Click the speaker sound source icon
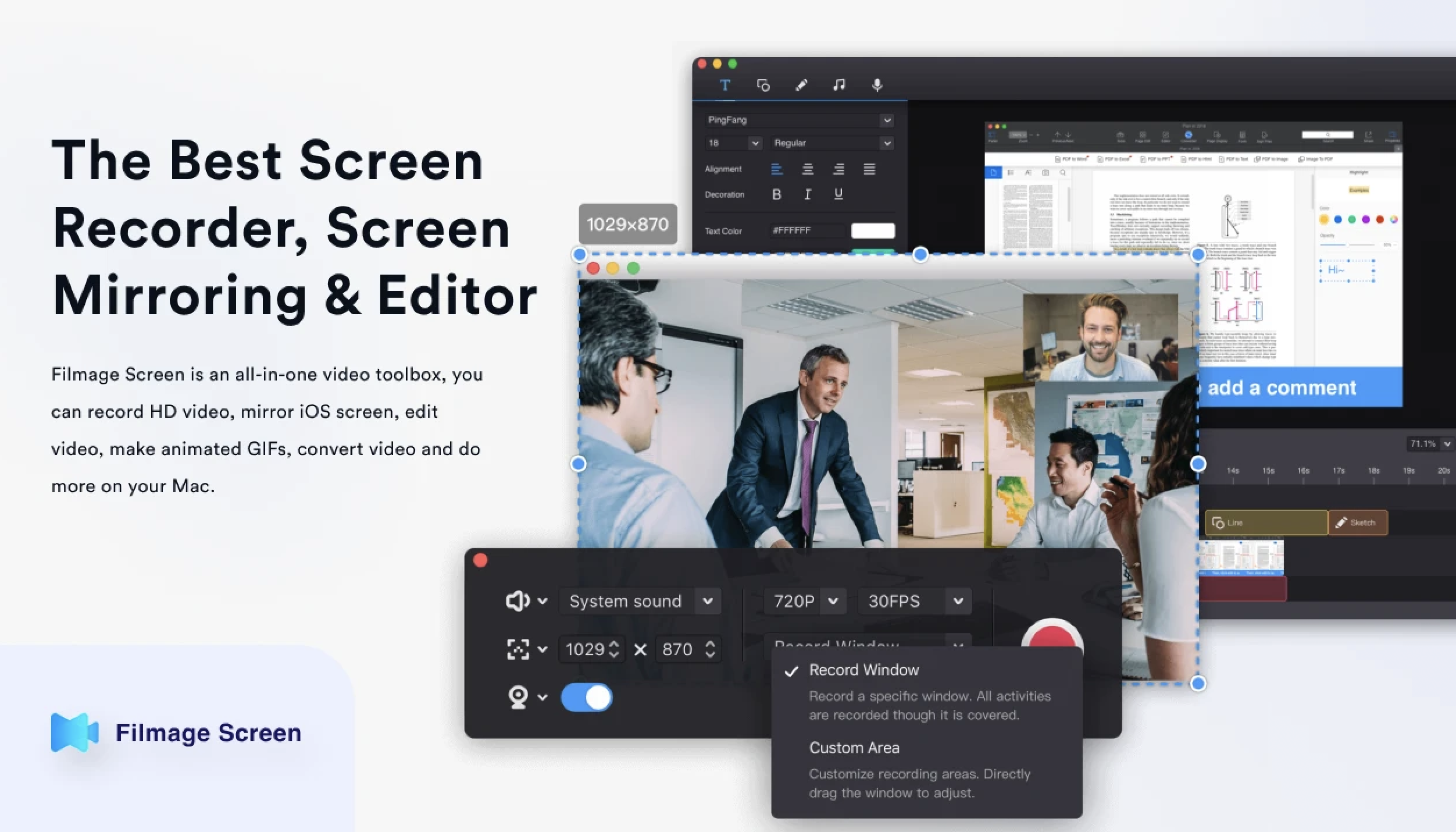This screenshot has width=1456, height=832. [517, 601]
